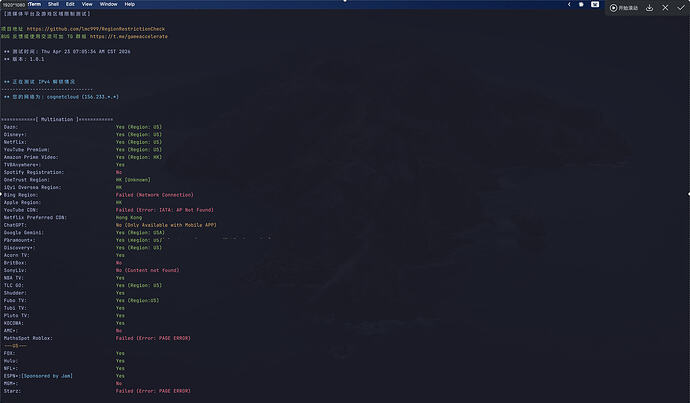Click the 'TVBAnywhere+:' row label
This screenshot has width=690, height=403.
click(x=22, y=165)
